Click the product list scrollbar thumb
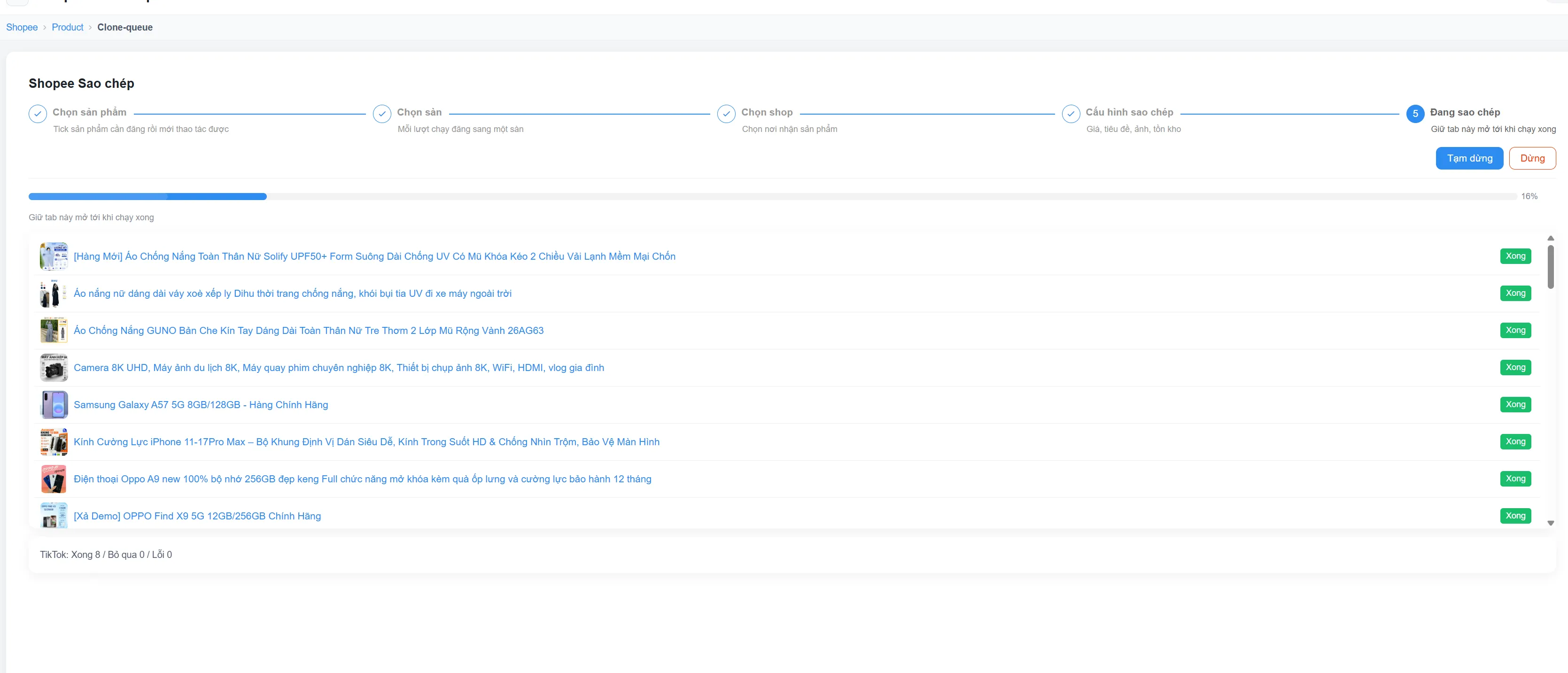 [x=1550, y=266]
